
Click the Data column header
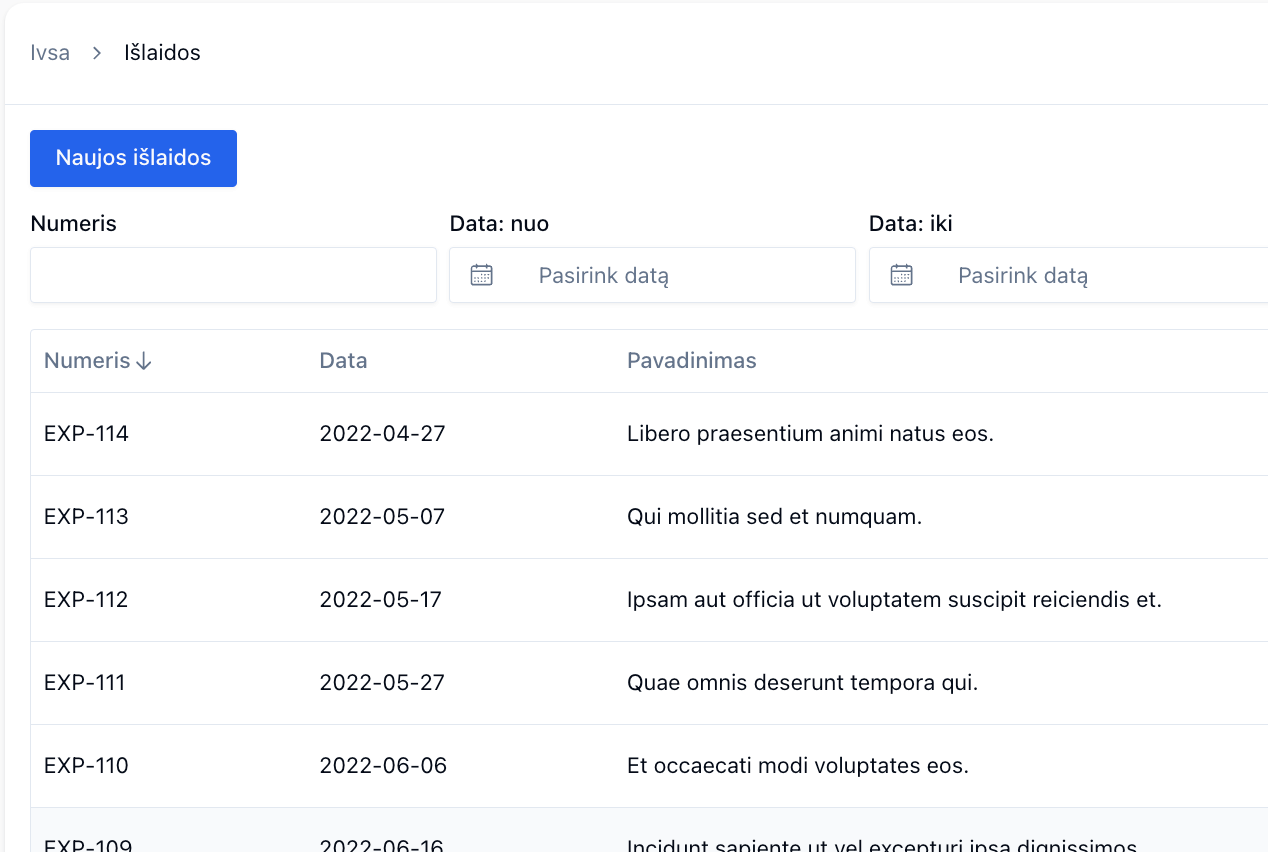[343, 361]
